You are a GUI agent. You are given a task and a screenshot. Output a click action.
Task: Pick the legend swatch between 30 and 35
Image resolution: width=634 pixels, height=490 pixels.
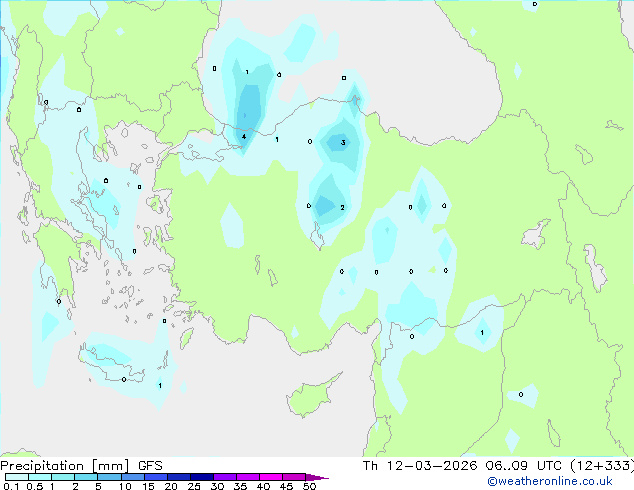224,477
